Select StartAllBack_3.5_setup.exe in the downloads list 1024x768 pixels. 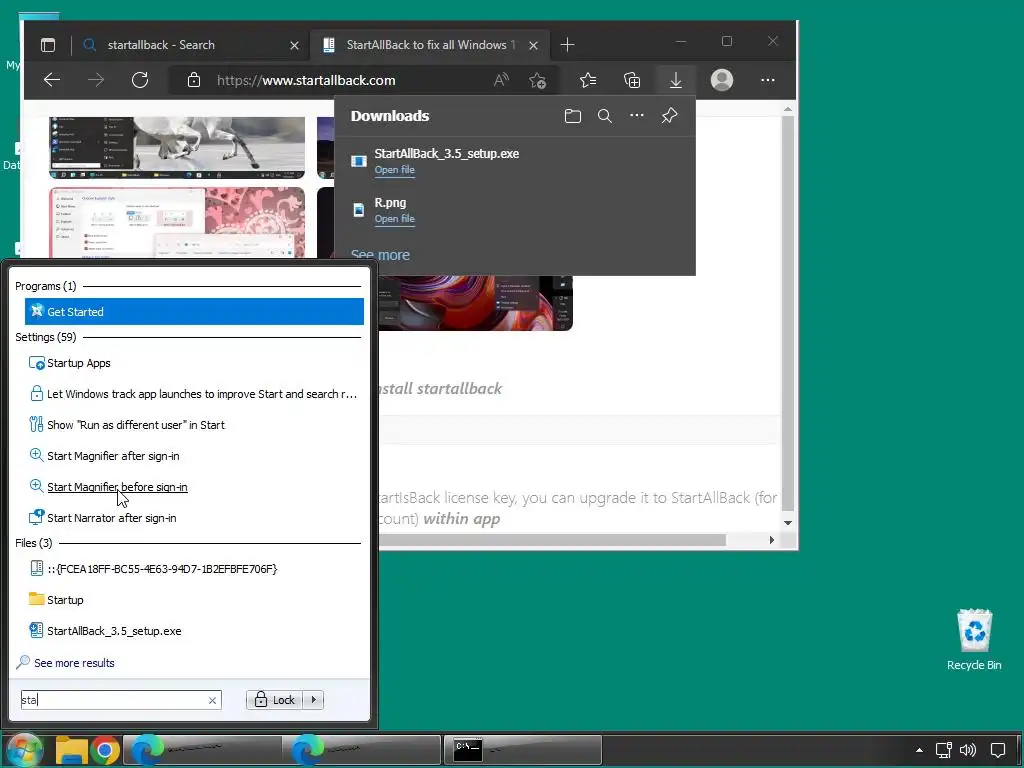pyautogui.click(x=447, y=153)
